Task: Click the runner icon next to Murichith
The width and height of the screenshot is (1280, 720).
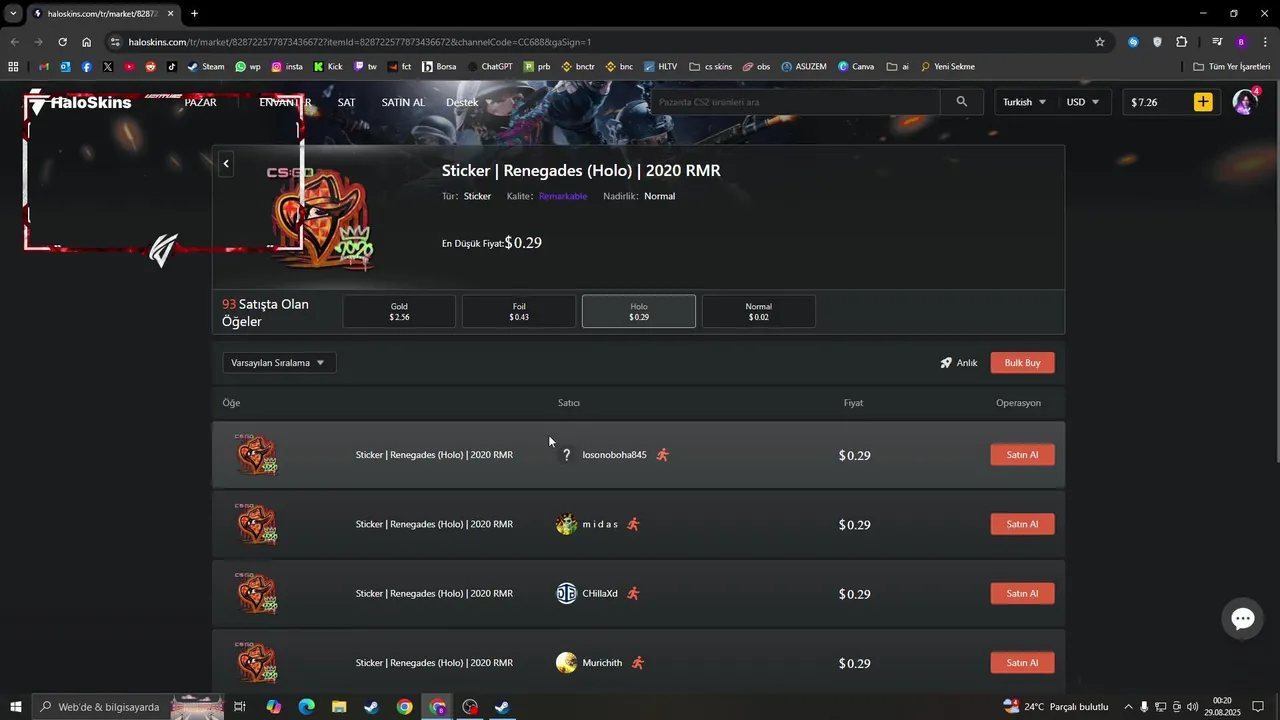Action: pos(638,663)
